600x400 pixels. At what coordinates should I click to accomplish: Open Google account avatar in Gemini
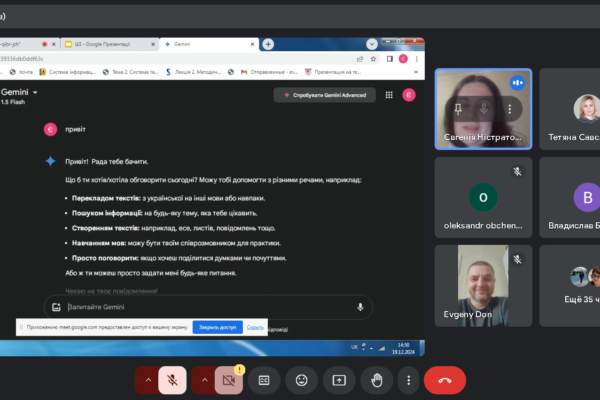coord(409,95)
